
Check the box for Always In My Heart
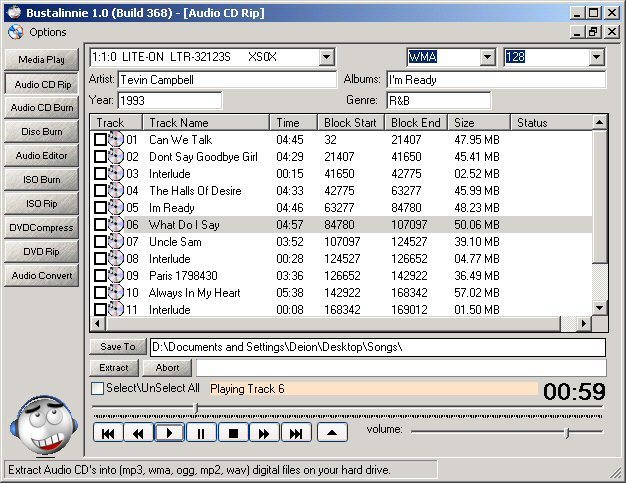100,293
